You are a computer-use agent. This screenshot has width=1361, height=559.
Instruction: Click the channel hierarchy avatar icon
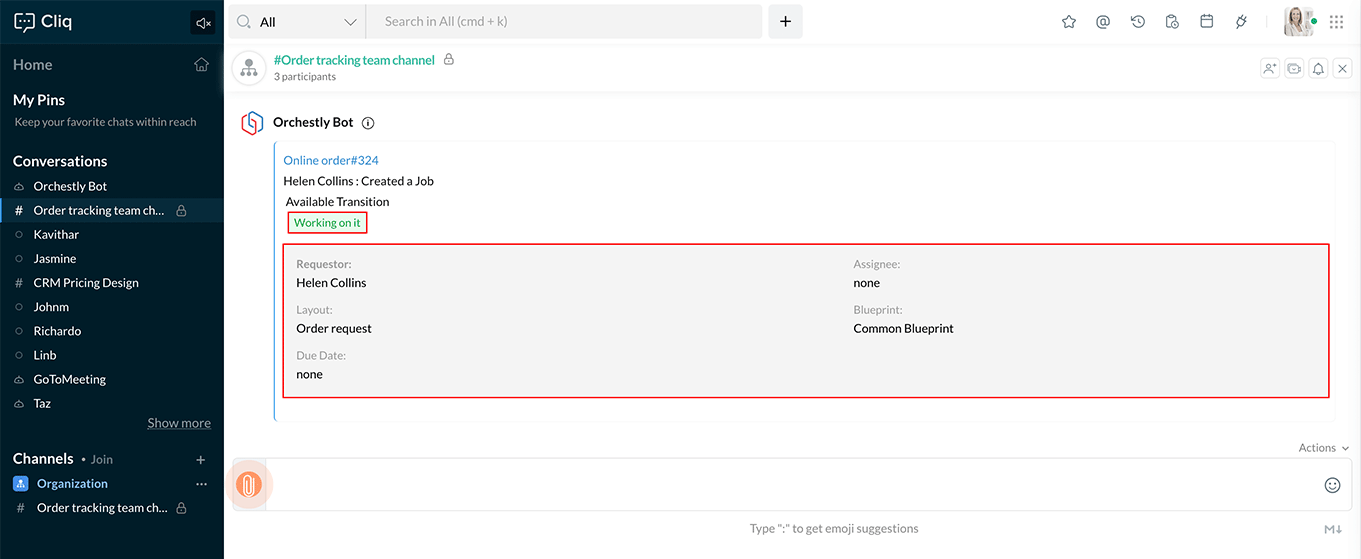point(248,68)
